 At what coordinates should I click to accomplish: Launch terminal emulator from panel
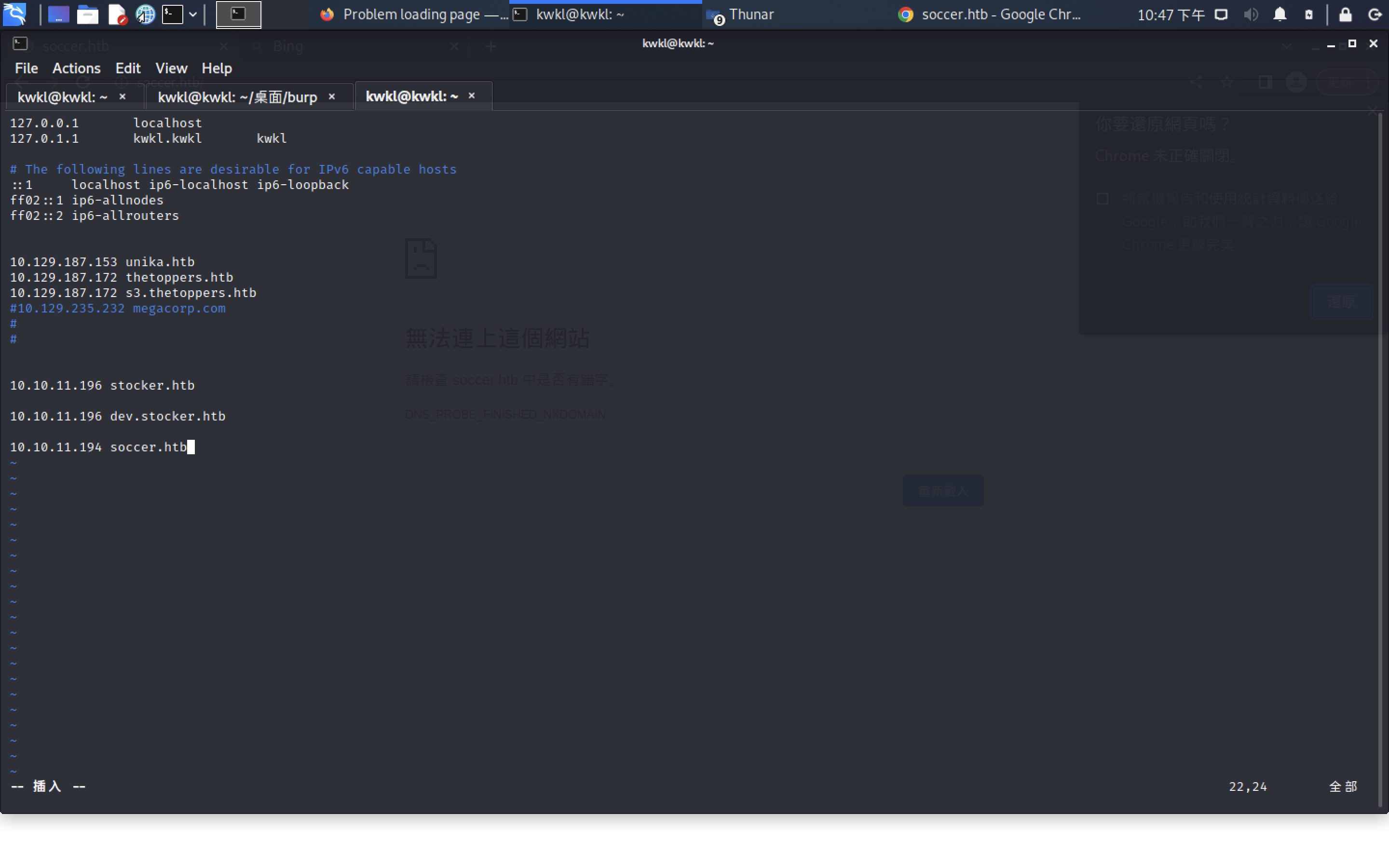[172, 14]
